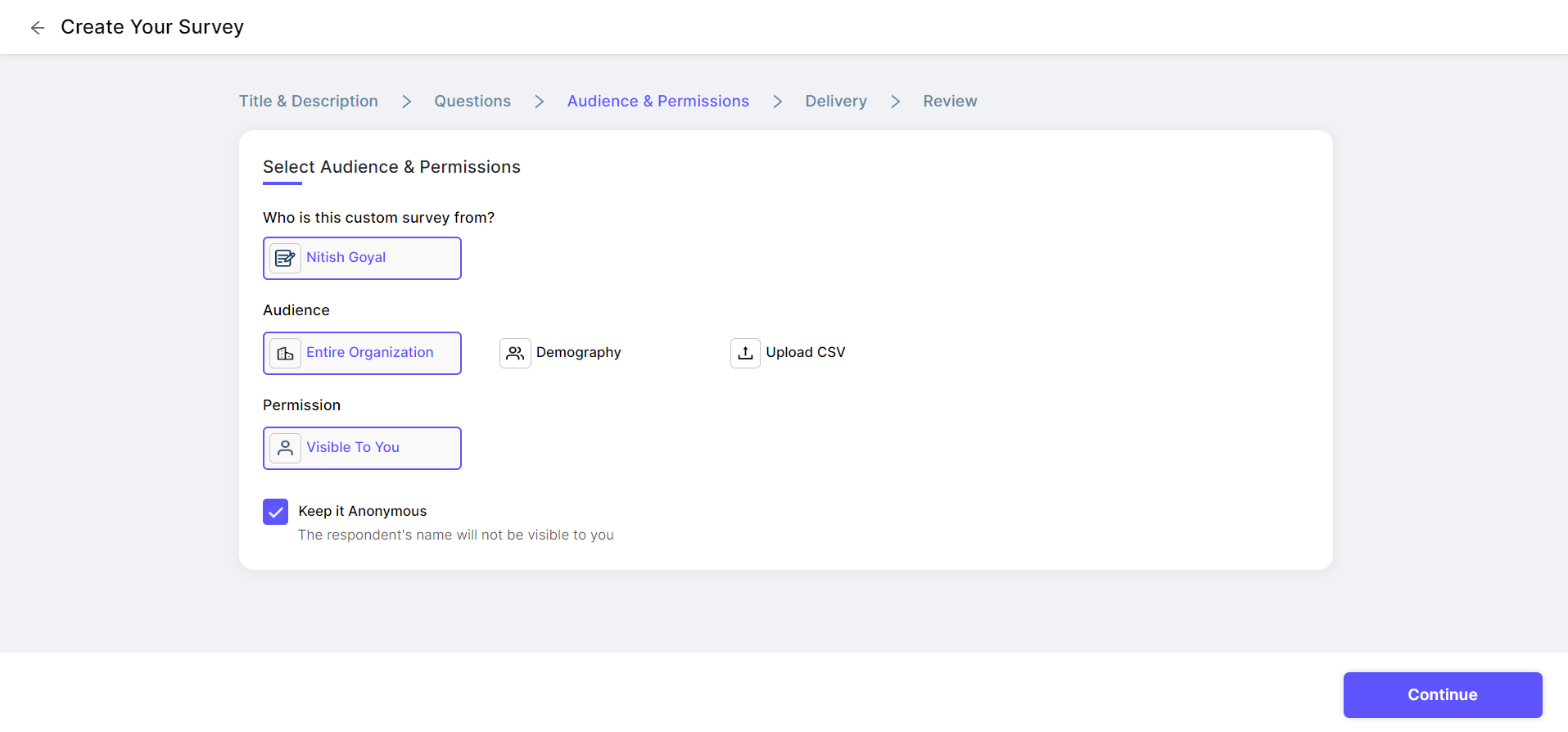
Task: Click the Keep it Anonymous label text
Action: click(363, 512)
